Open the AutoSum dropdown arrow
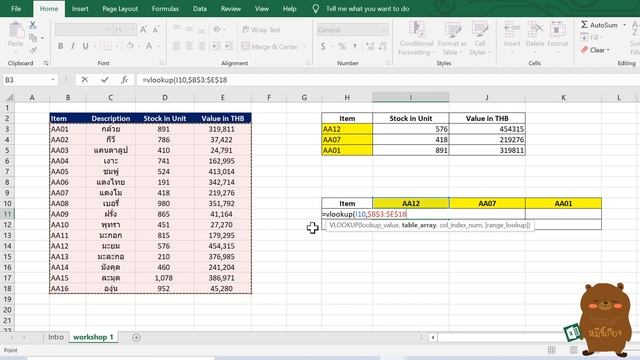The width and height of the screenshot is (640, 360). (624, 25)
